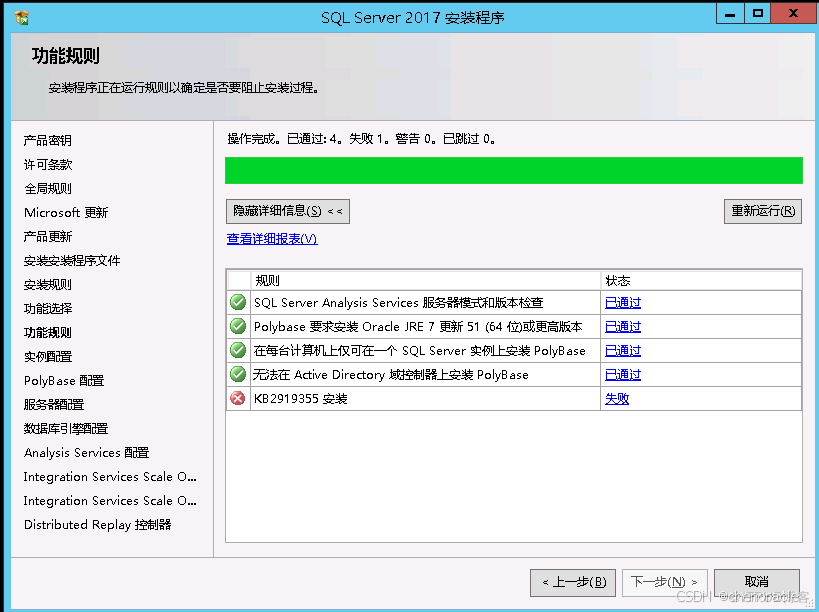
Task: Click green check icon for Active Directory rule
Action: click(238, 374)
